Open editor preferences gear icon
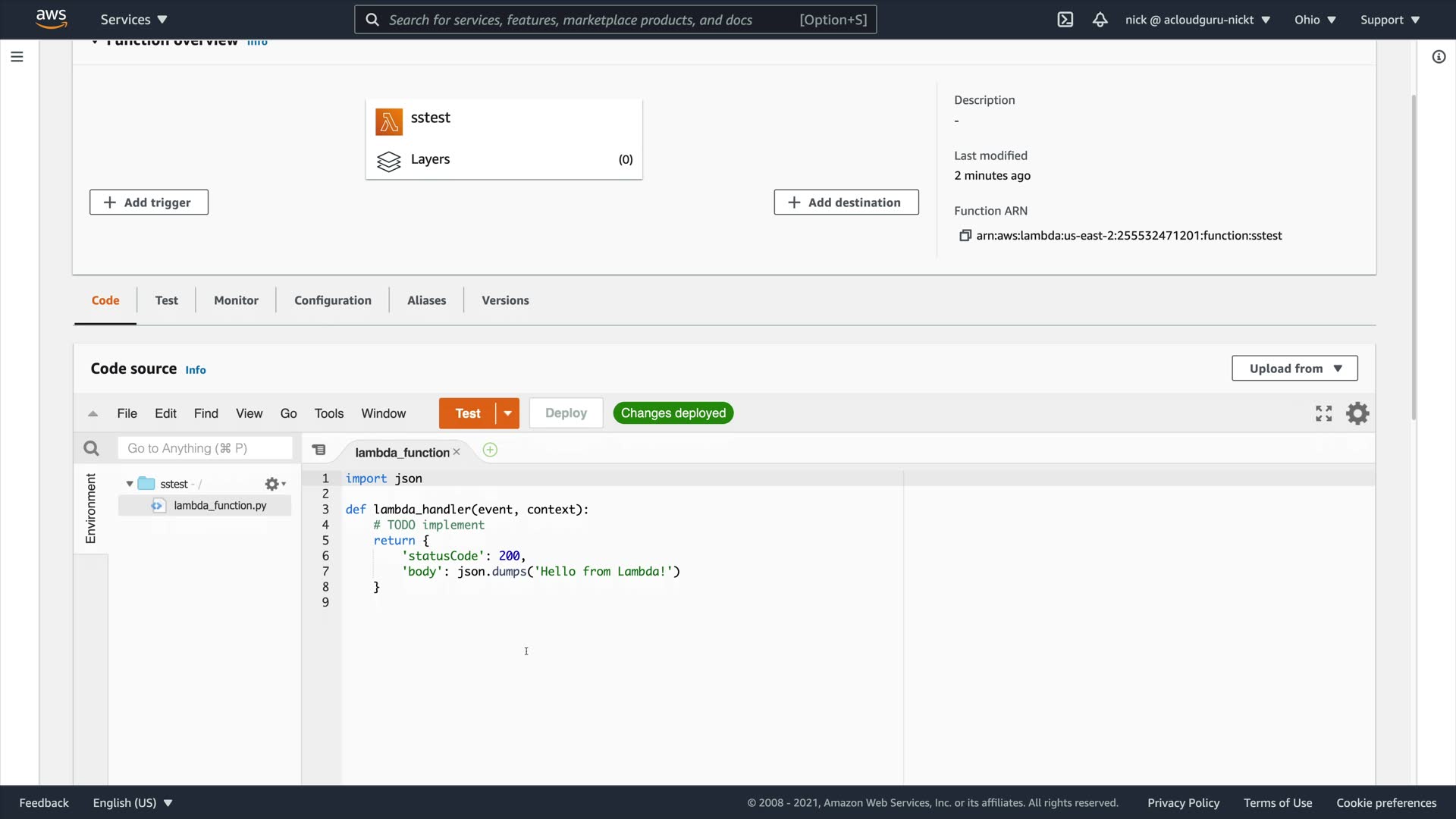 pos(1357,413)
